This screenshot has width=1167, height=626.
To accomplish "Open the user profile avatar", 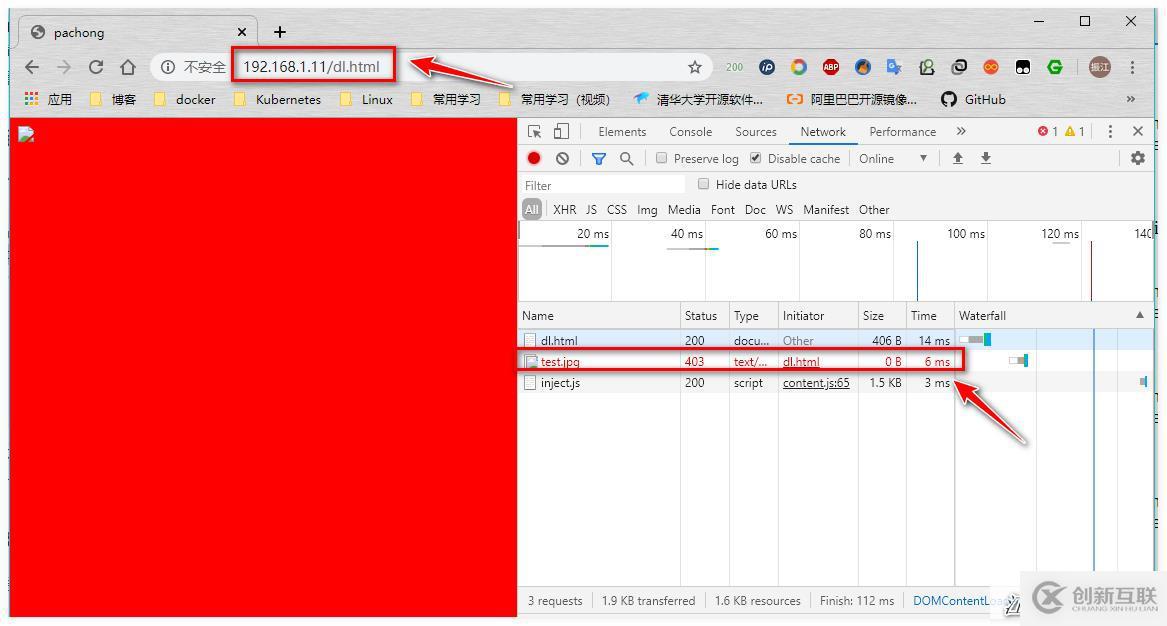I will (x=1099, y=67).
